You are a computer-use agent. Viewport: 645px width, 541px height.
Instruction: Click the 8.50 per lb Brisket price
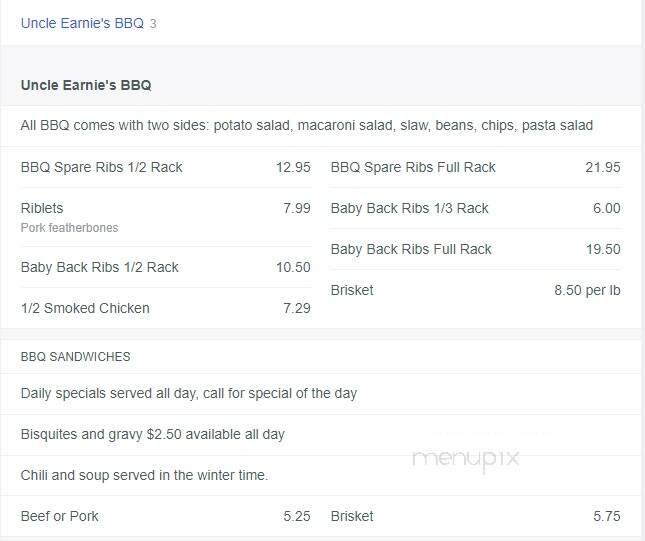587,290
